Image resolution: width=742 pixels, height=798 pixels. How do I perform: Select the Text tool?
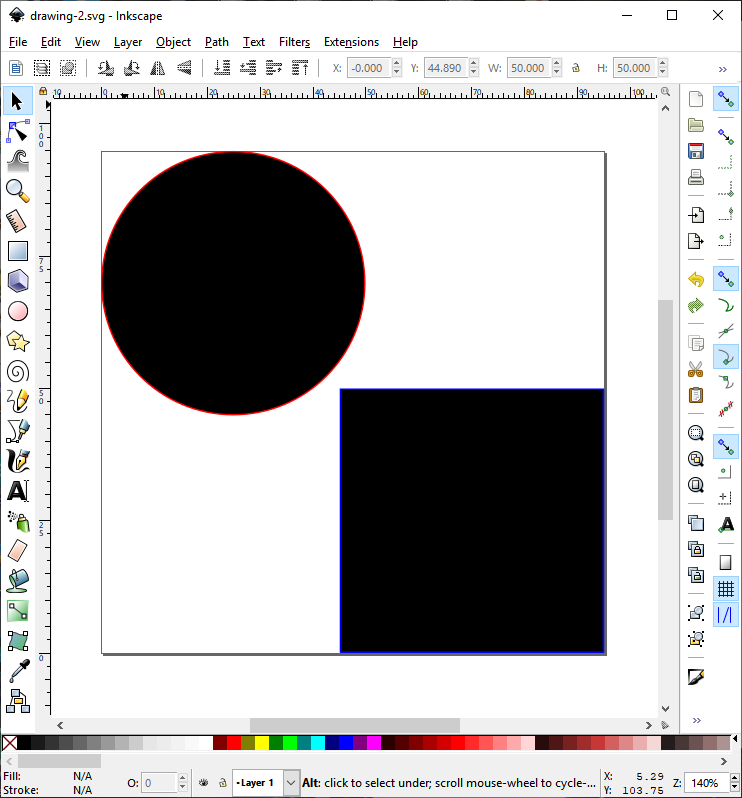(17, 491)
